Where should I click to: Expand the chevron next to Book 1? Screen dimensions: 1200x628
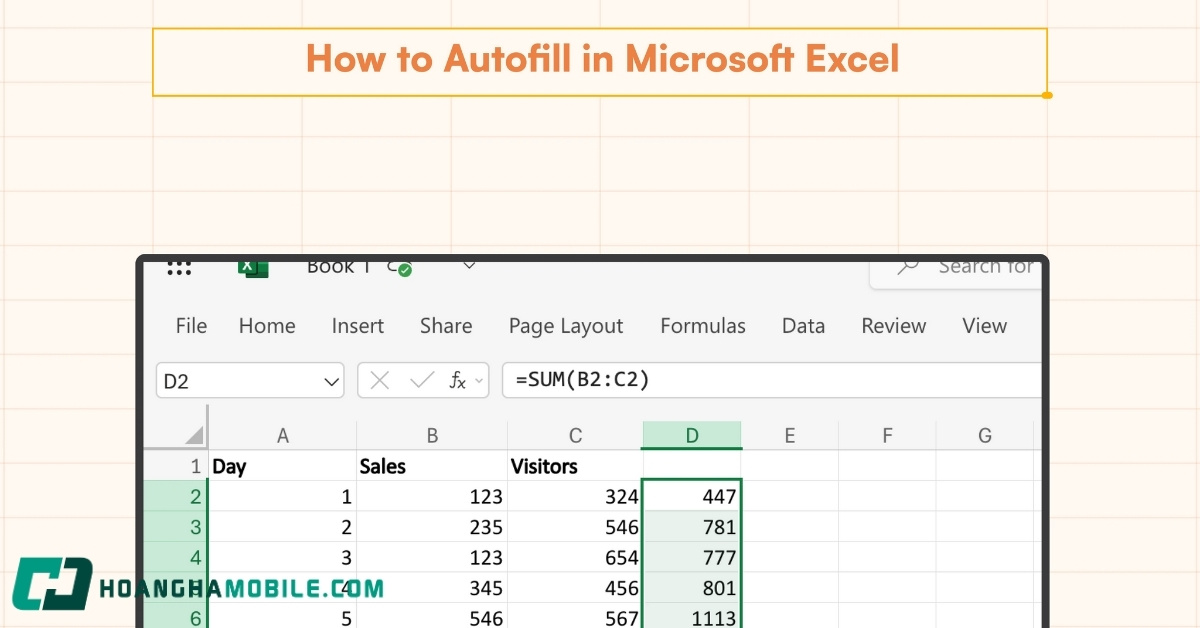(469, 266)
